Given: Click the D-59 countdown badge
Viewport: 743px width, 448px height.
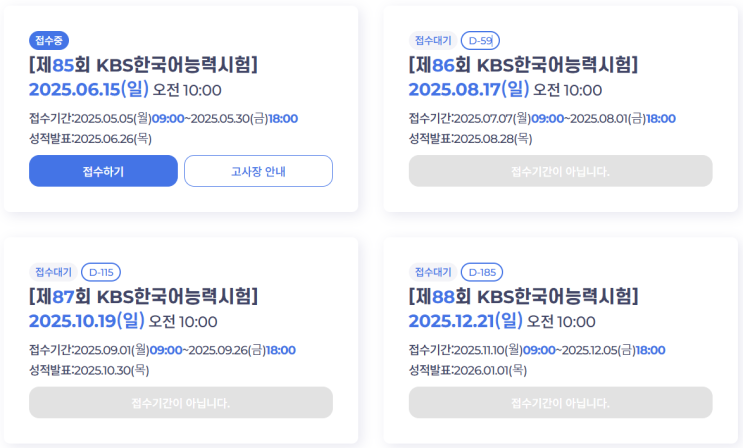Looking at the screenshot, I should coord(481,41).
